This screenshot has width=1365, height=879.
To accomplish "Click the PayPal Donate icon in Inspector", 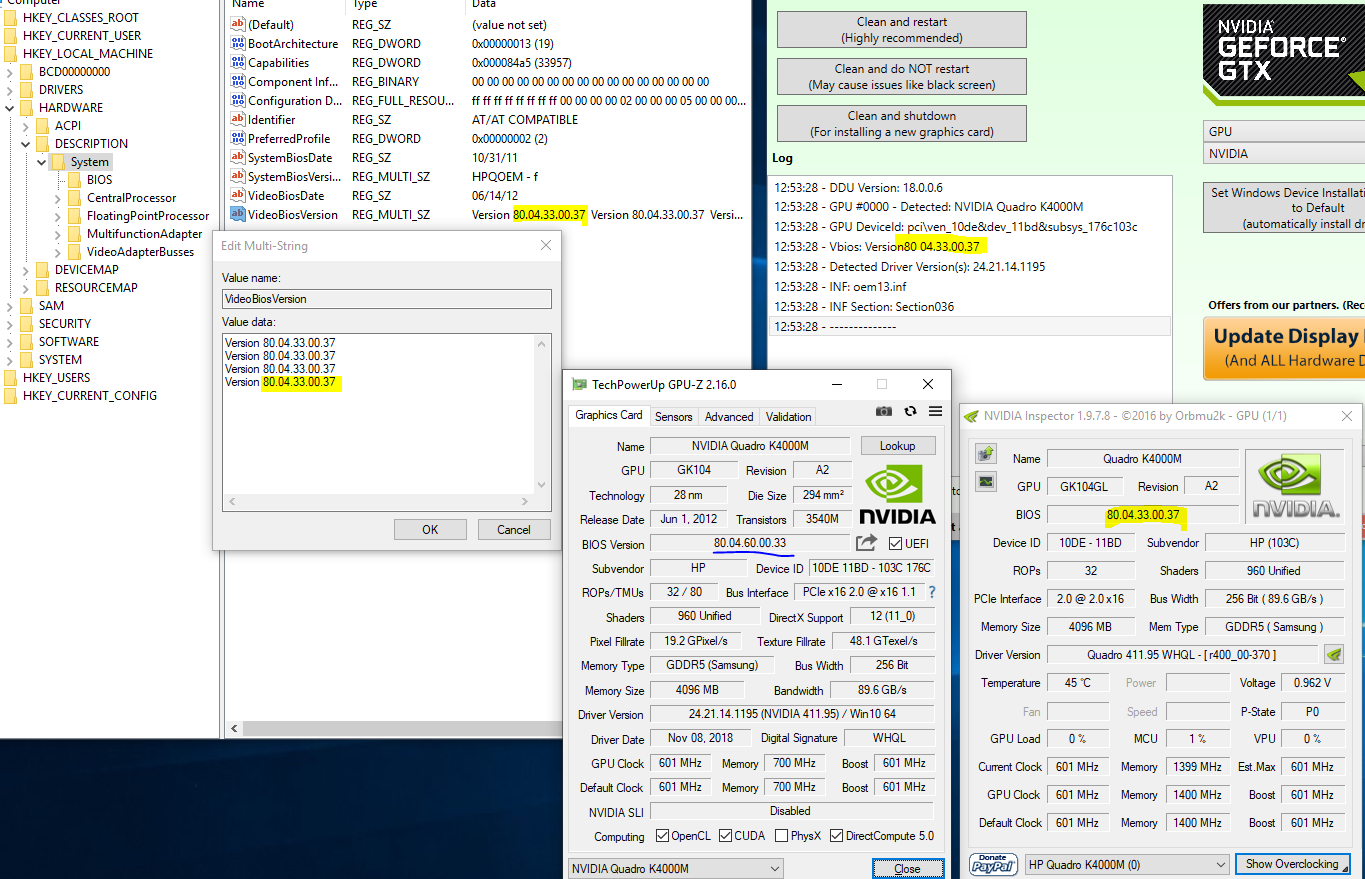I will click(x=993, y=864).
